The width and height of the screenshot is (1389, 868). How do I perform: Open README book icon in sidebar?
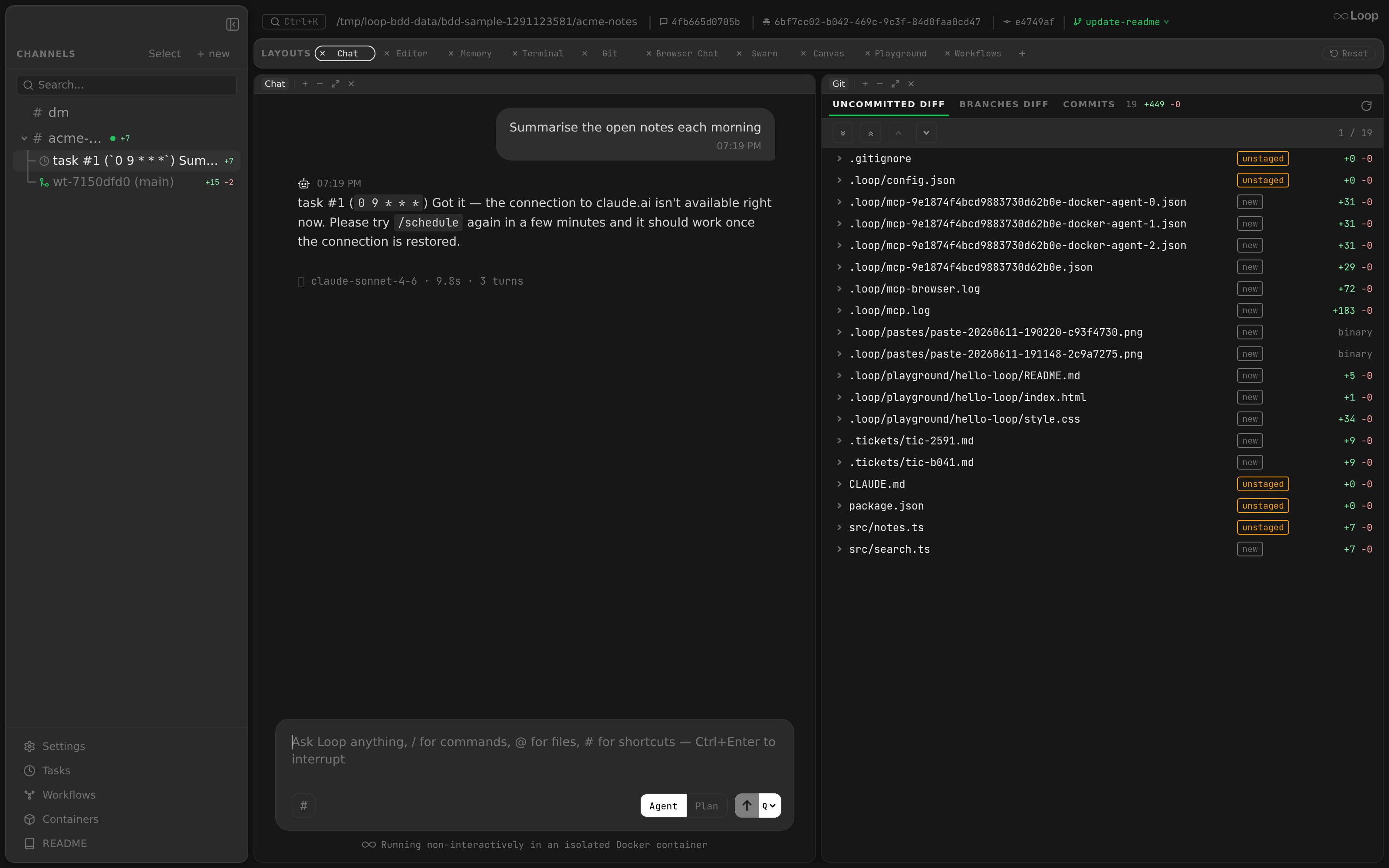coord(29,843)
